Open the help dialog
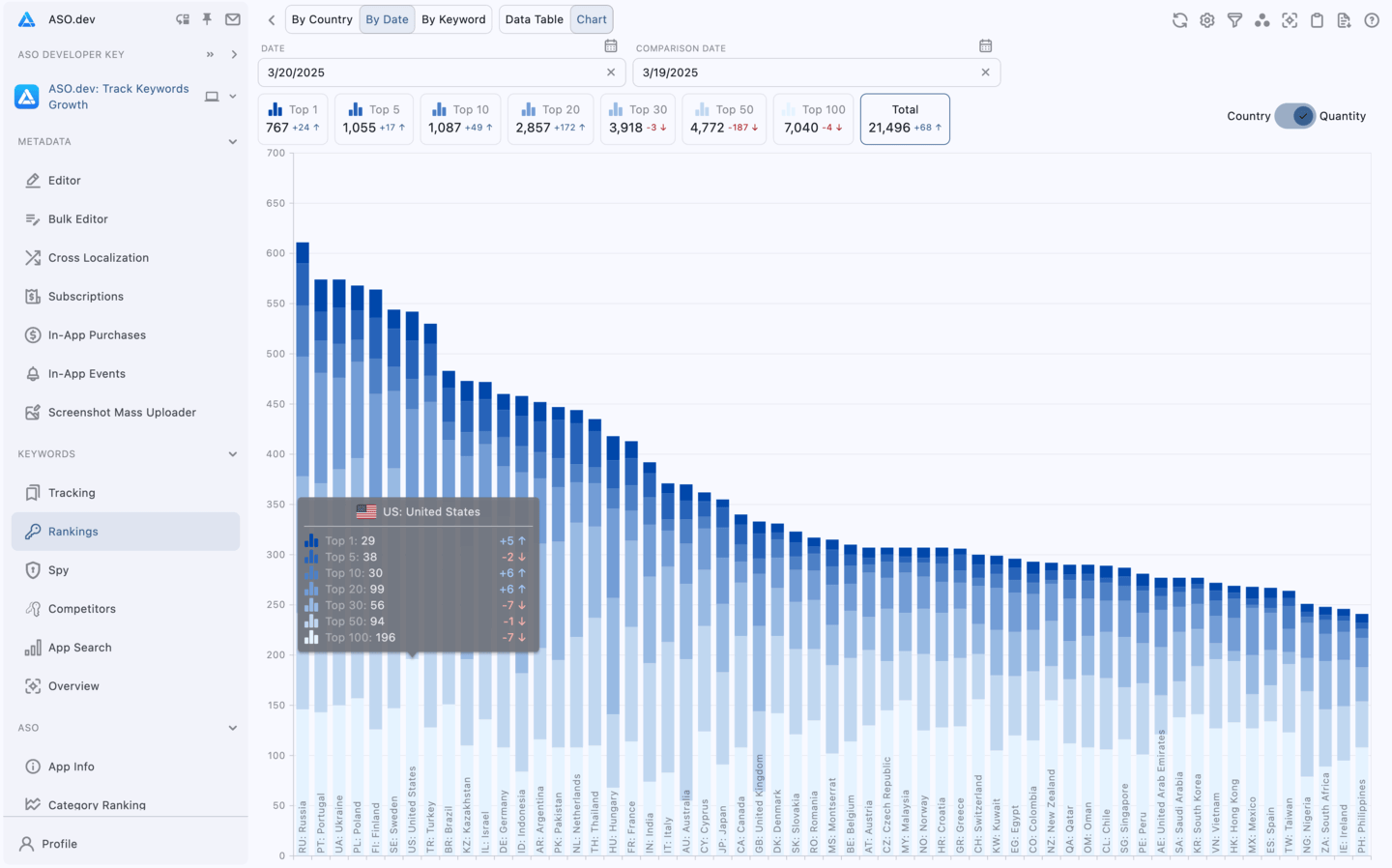 [1371, 19]
